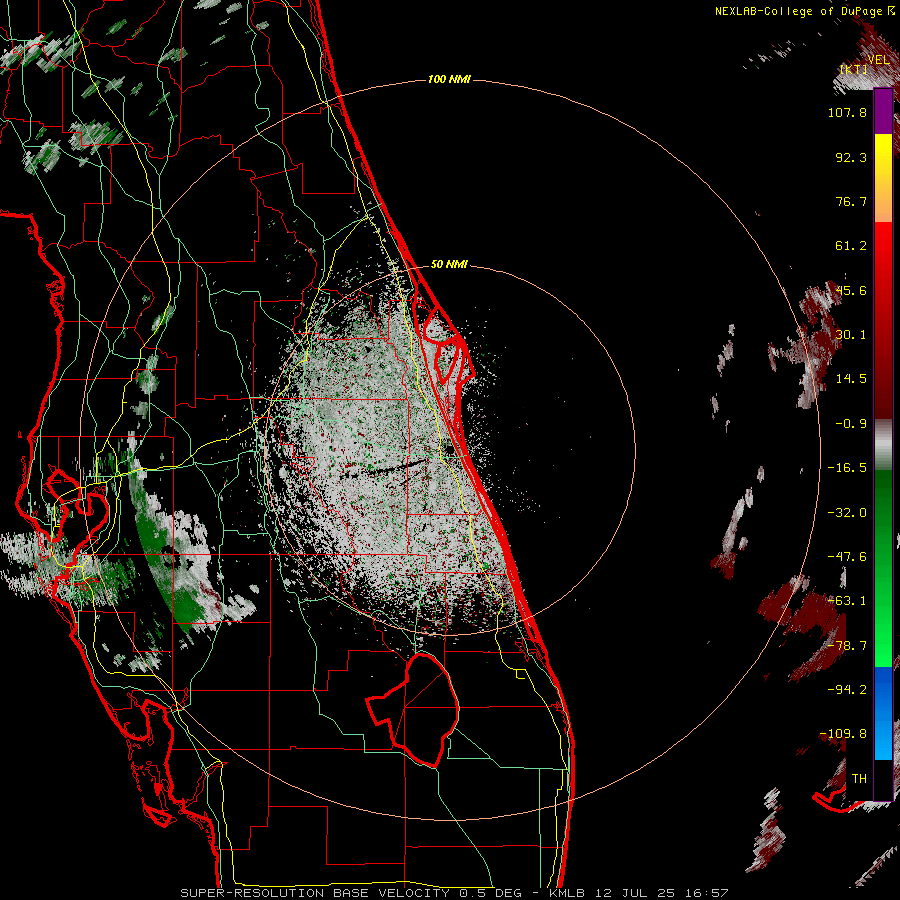Click the -109.8 velocity scale value
Screen dimensions: 900x900
click(843, 734)
